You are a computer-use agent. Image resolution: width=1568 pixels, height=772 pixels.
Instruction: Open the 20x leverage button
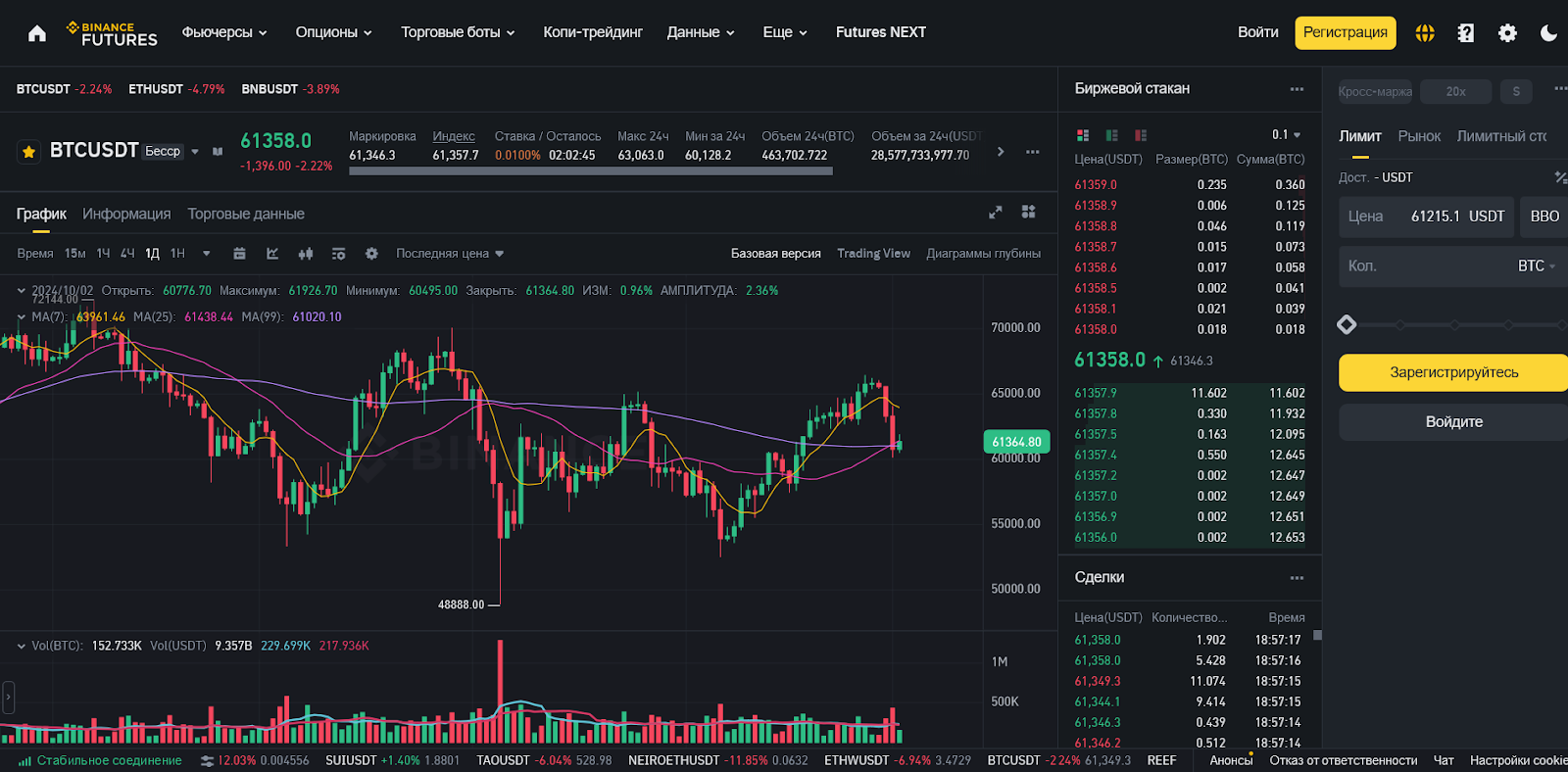1455,92
